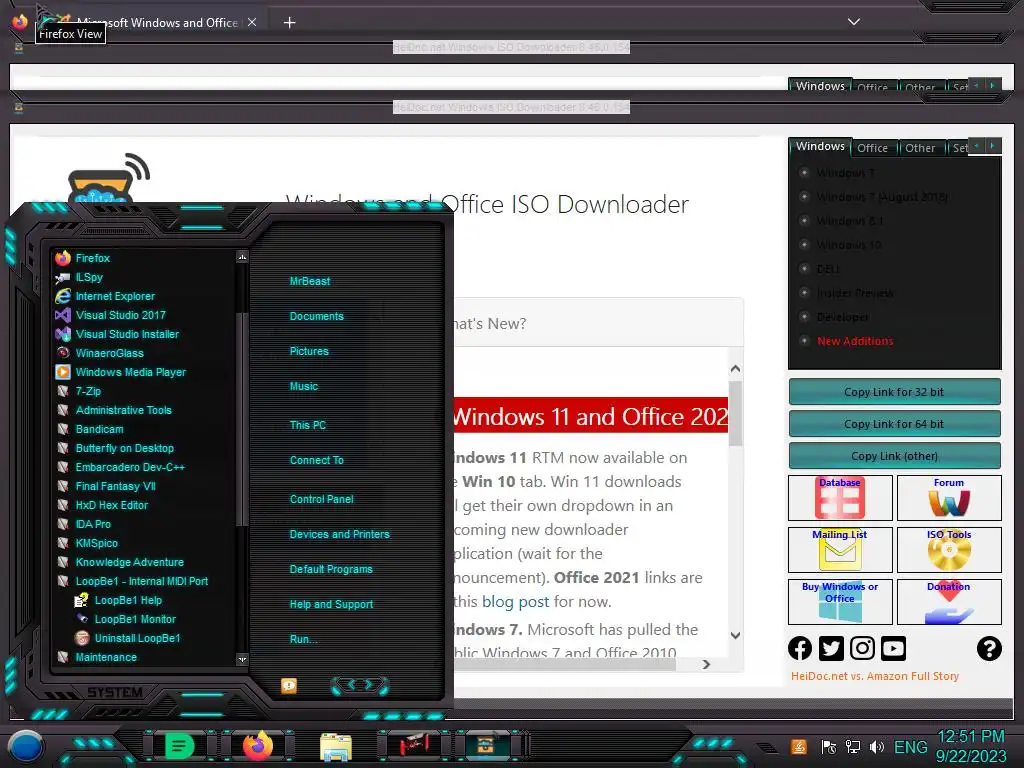Open the Forum tile

point(949,498)
